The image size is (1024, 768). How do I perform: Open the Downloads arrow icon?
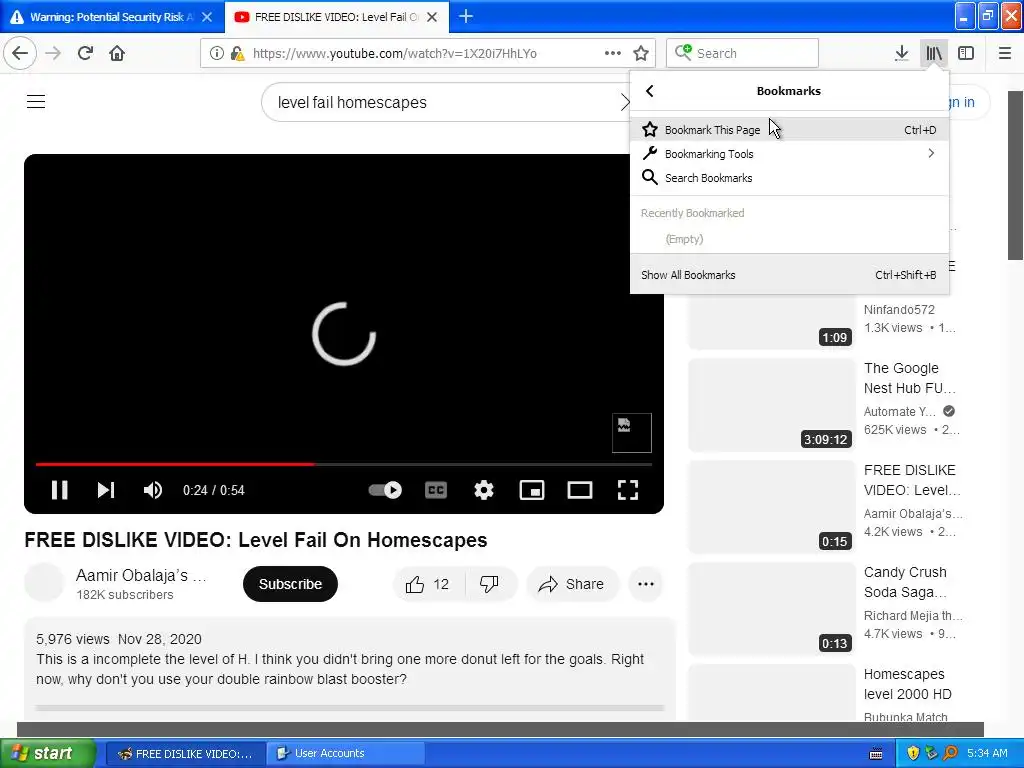(902, 53)
